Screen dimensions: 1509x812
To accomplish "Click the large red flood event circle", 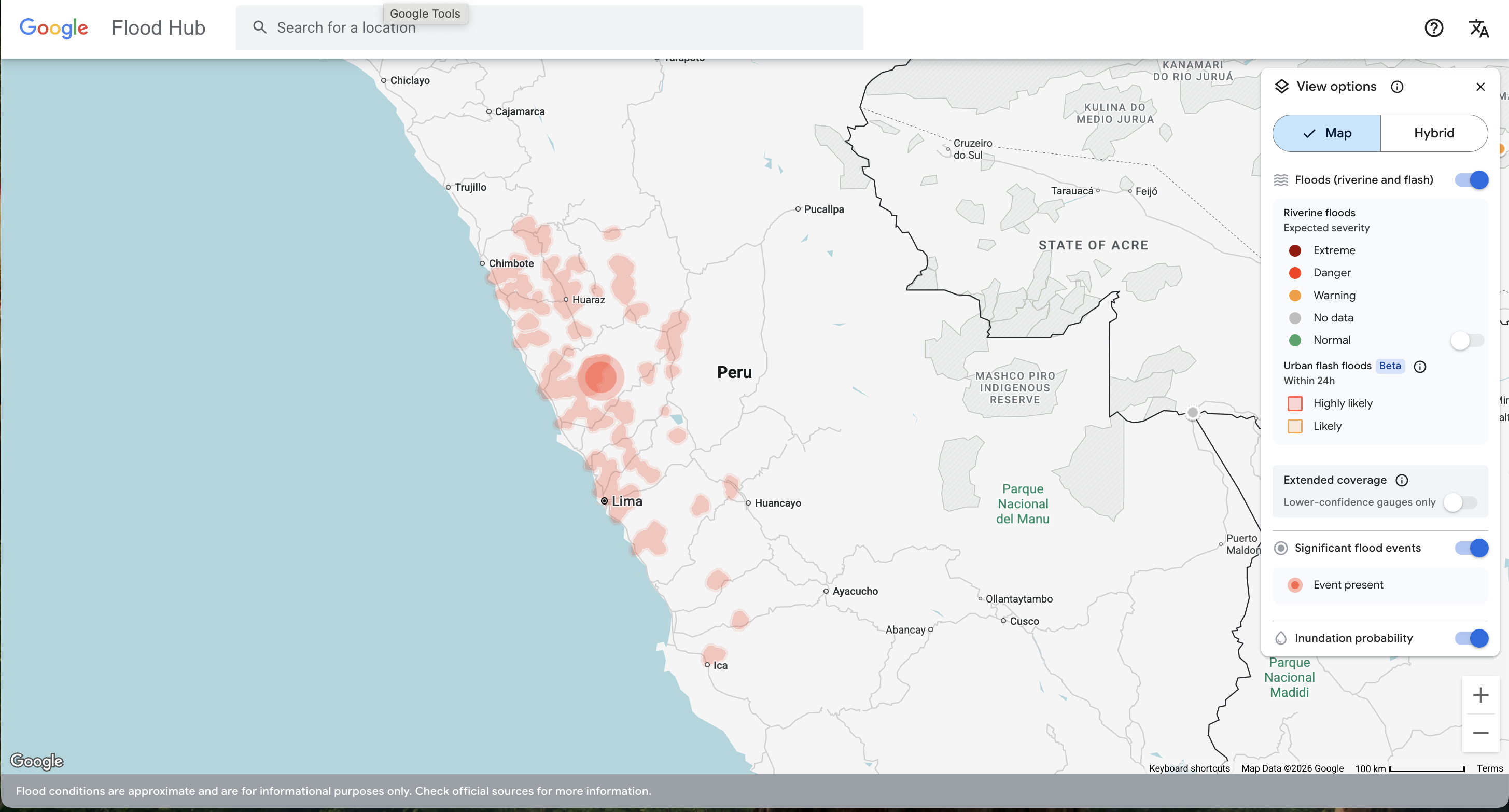I will [600, 377].
